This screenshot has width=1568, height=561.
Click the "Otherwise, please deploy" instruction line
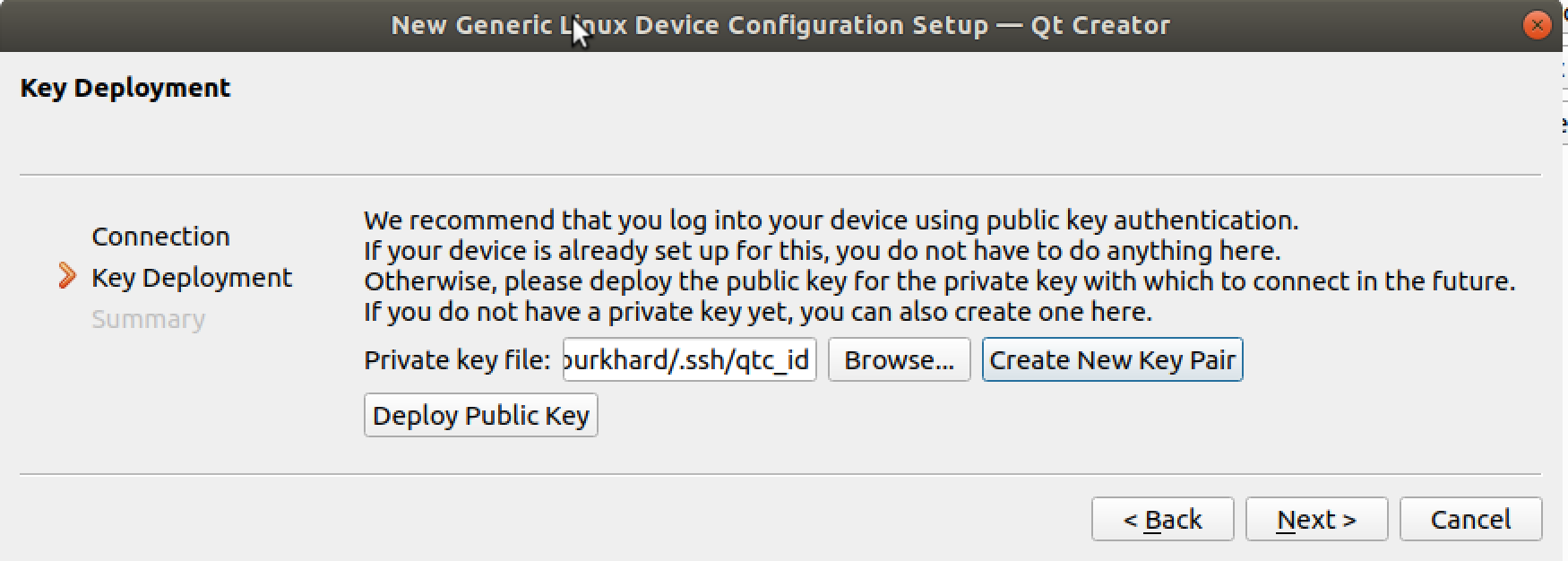[939, 281]
